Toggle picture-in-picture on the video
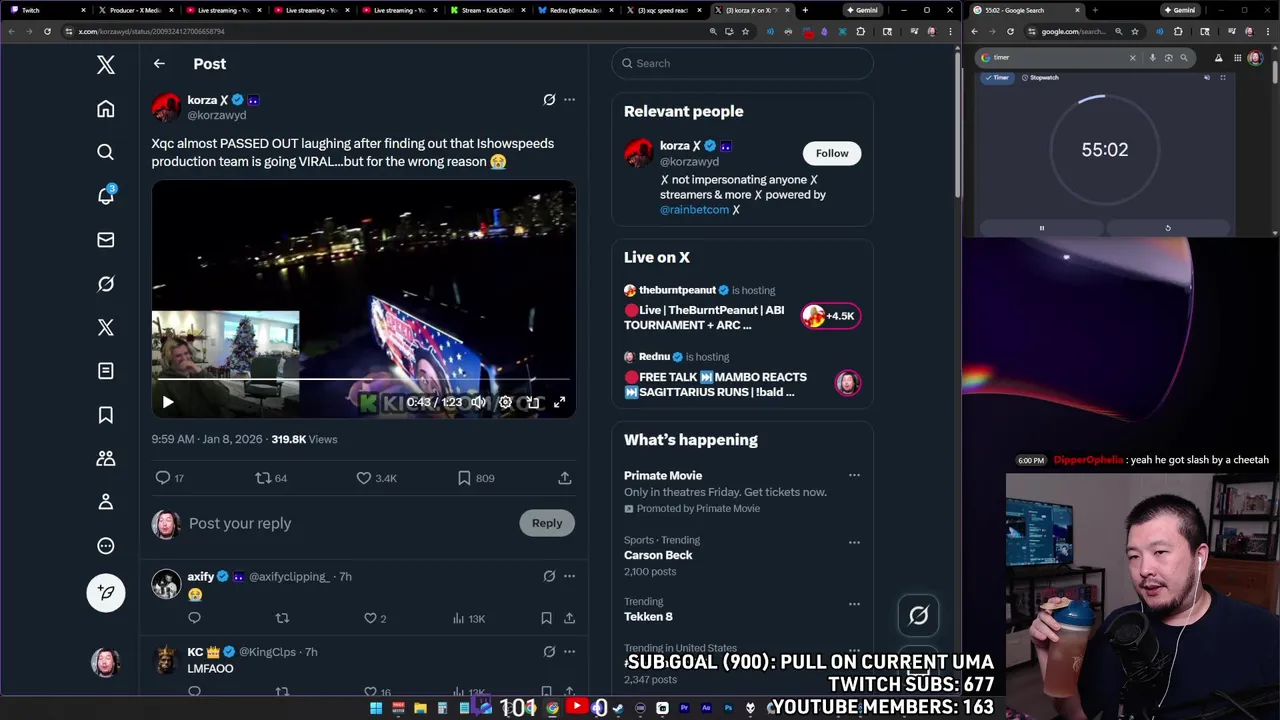Image resolution: width=1280 pixels, height=720 pixels. pos(533,402)
